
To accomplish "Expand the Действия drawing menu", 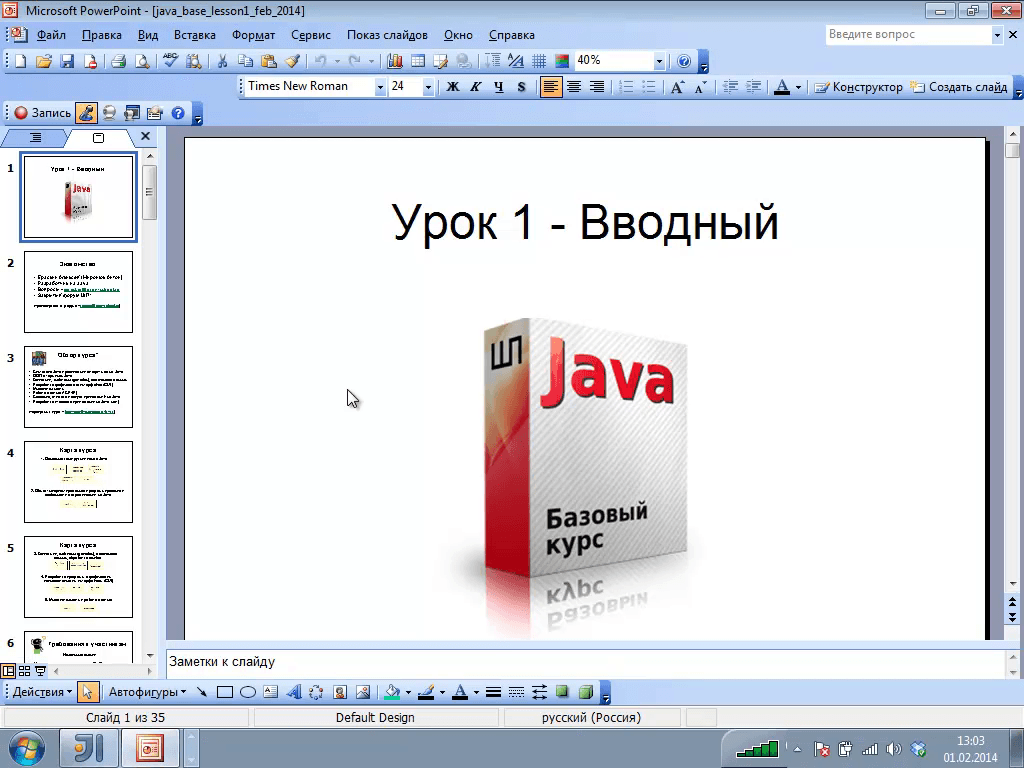I will (42, 692).
